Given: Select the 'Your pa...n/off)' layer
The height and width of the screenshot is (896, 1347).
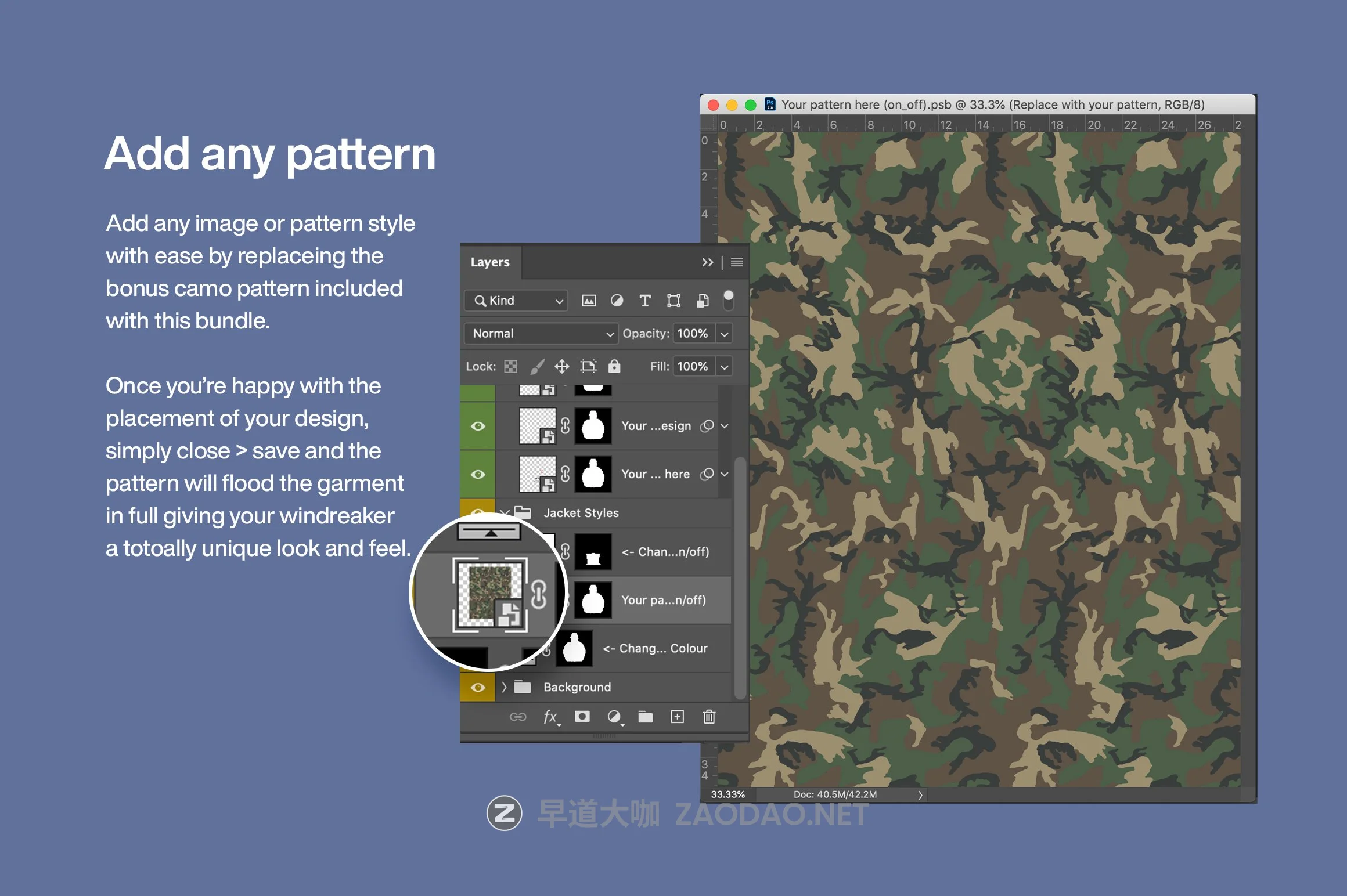Looking at the screenshot, I should 663,600.
